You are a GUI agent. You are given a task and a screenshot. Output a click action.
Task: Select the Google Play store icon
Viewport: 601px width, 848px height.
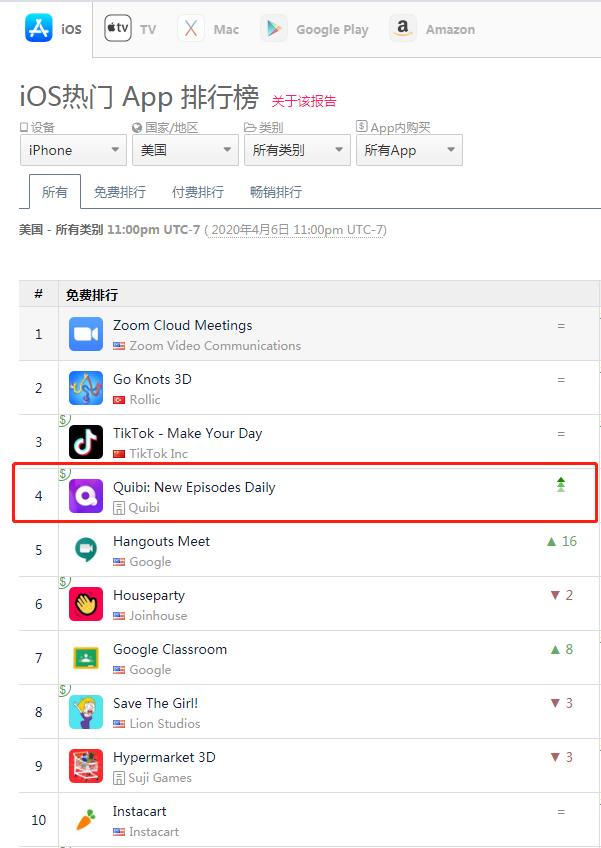coord(273,28)
